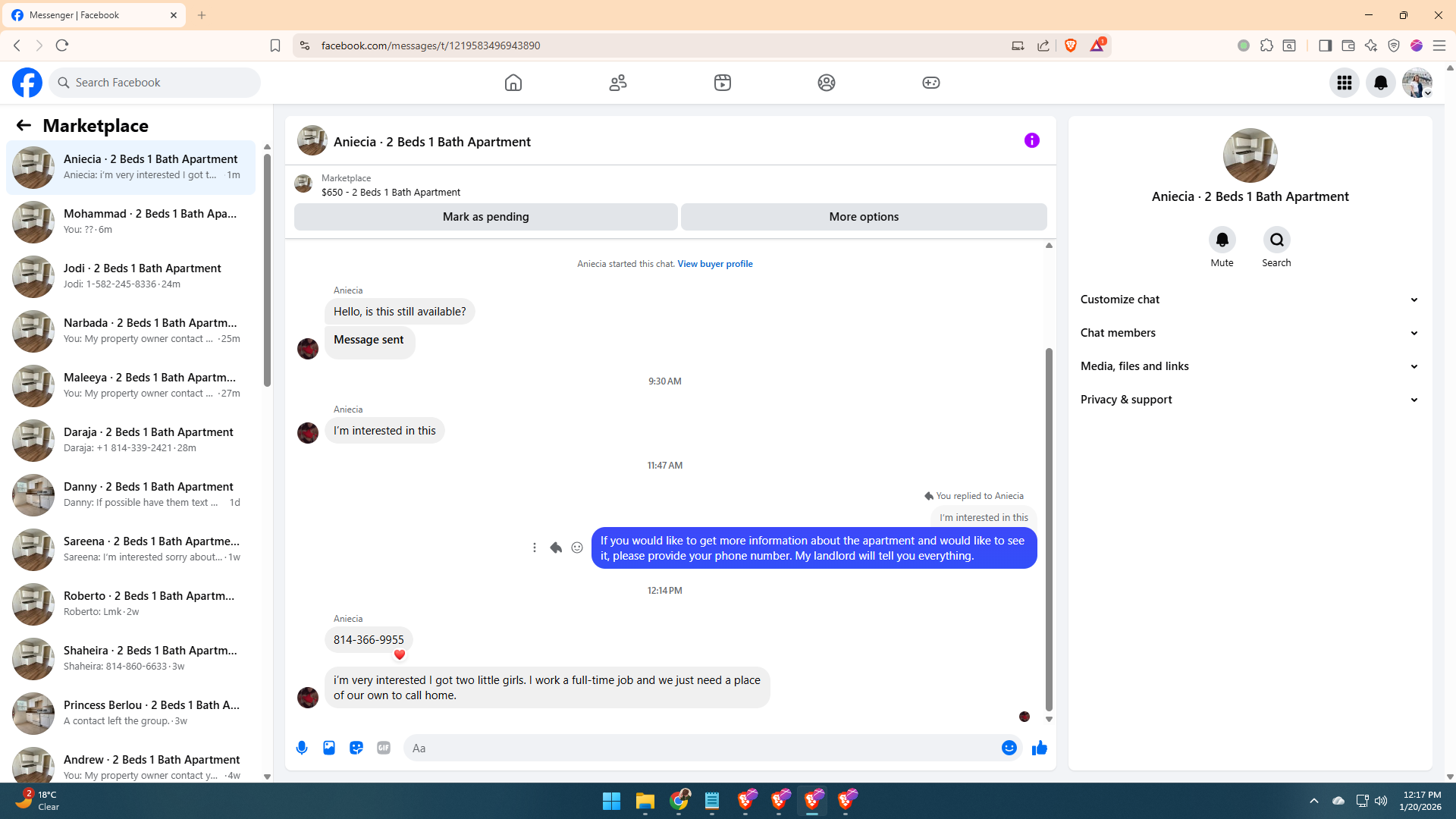The width and height of the screenshot is (1456, 819).
Task: Open Chrome from the taskbar
Action: click(x=679, y=801)
